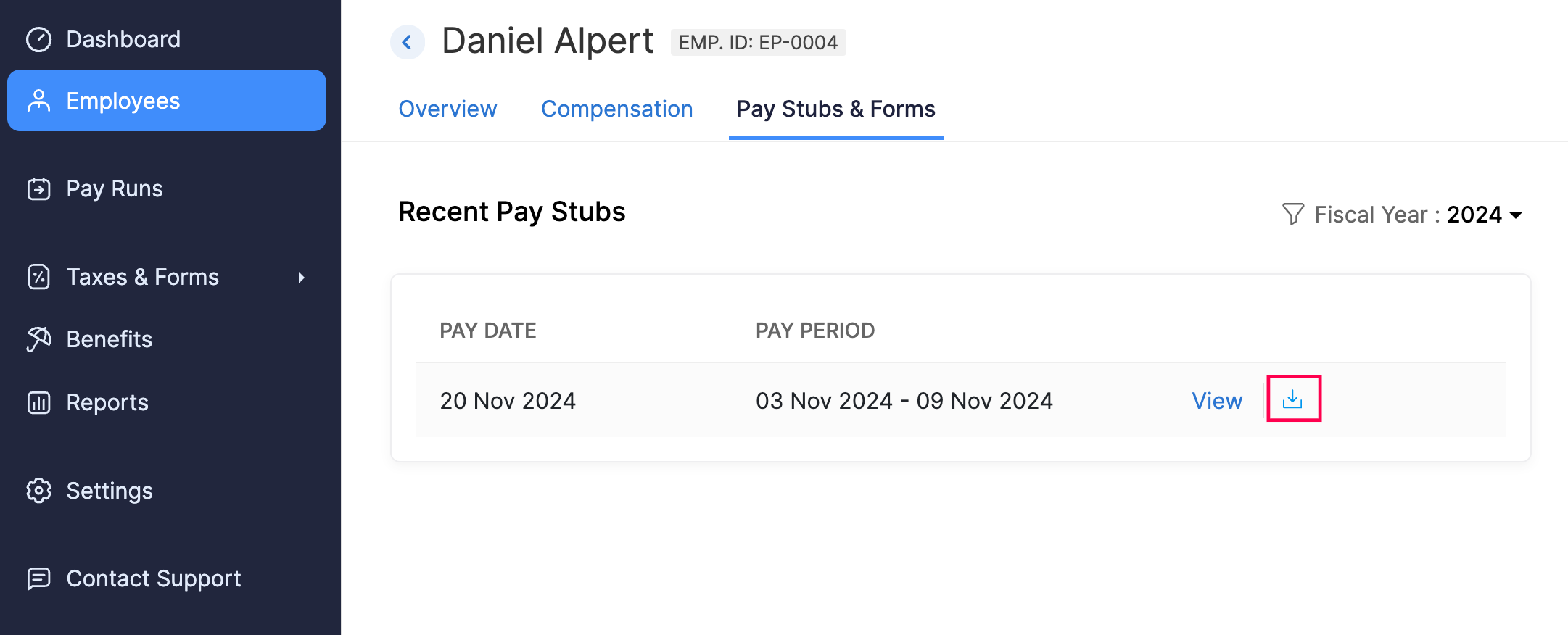Click the Pay Runs sidebar icon
Viewport: 1568px width, 635px height.
39,189
